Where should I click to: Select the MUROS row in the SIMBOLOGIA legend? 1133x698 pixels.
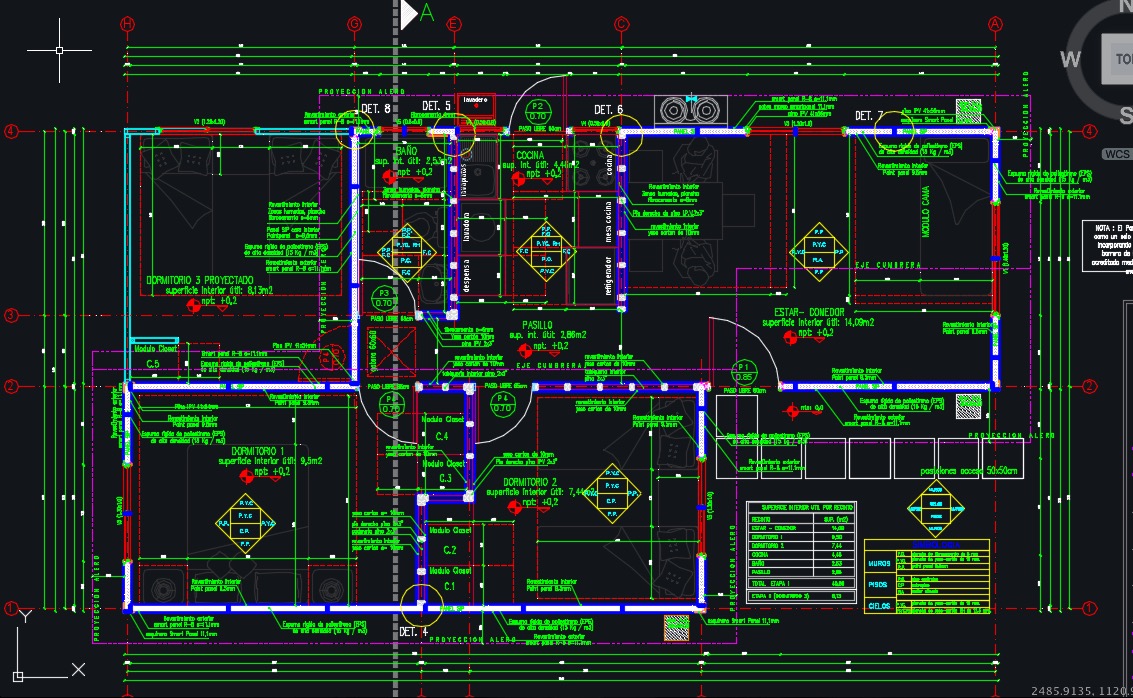pos(878,564)
